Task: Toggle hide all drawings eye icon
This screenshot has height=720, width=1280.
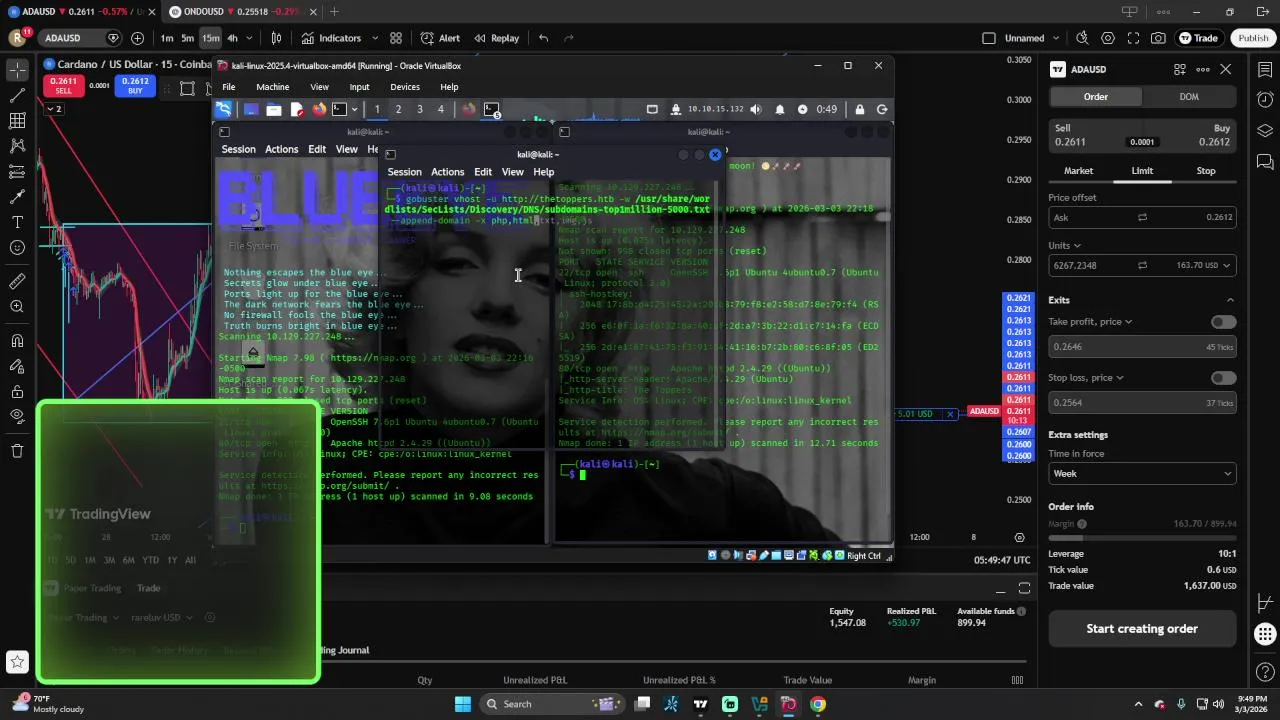Action: pyautogui.click(x=17, y=416)
